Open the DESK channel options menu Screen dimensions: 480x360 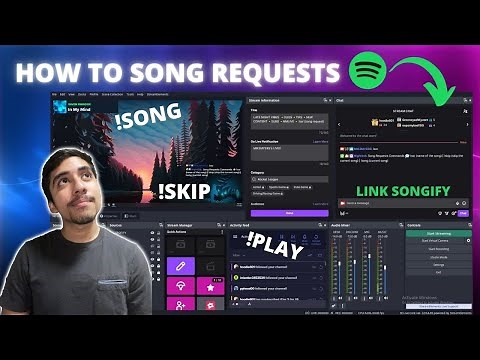334,298
